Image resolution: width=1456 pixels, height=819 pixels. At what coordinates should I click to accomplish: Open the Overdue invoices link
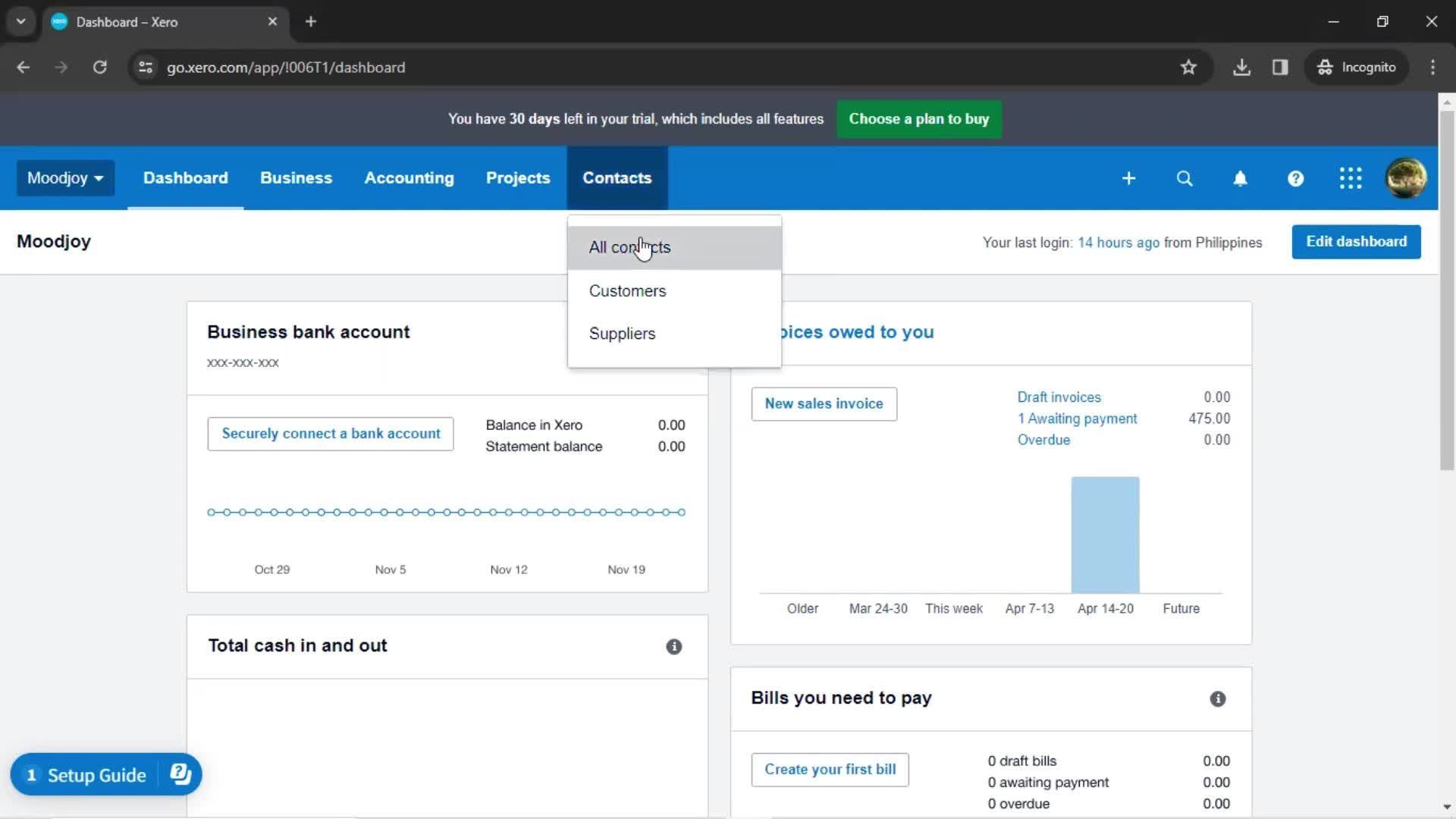tap(1043, 440)
